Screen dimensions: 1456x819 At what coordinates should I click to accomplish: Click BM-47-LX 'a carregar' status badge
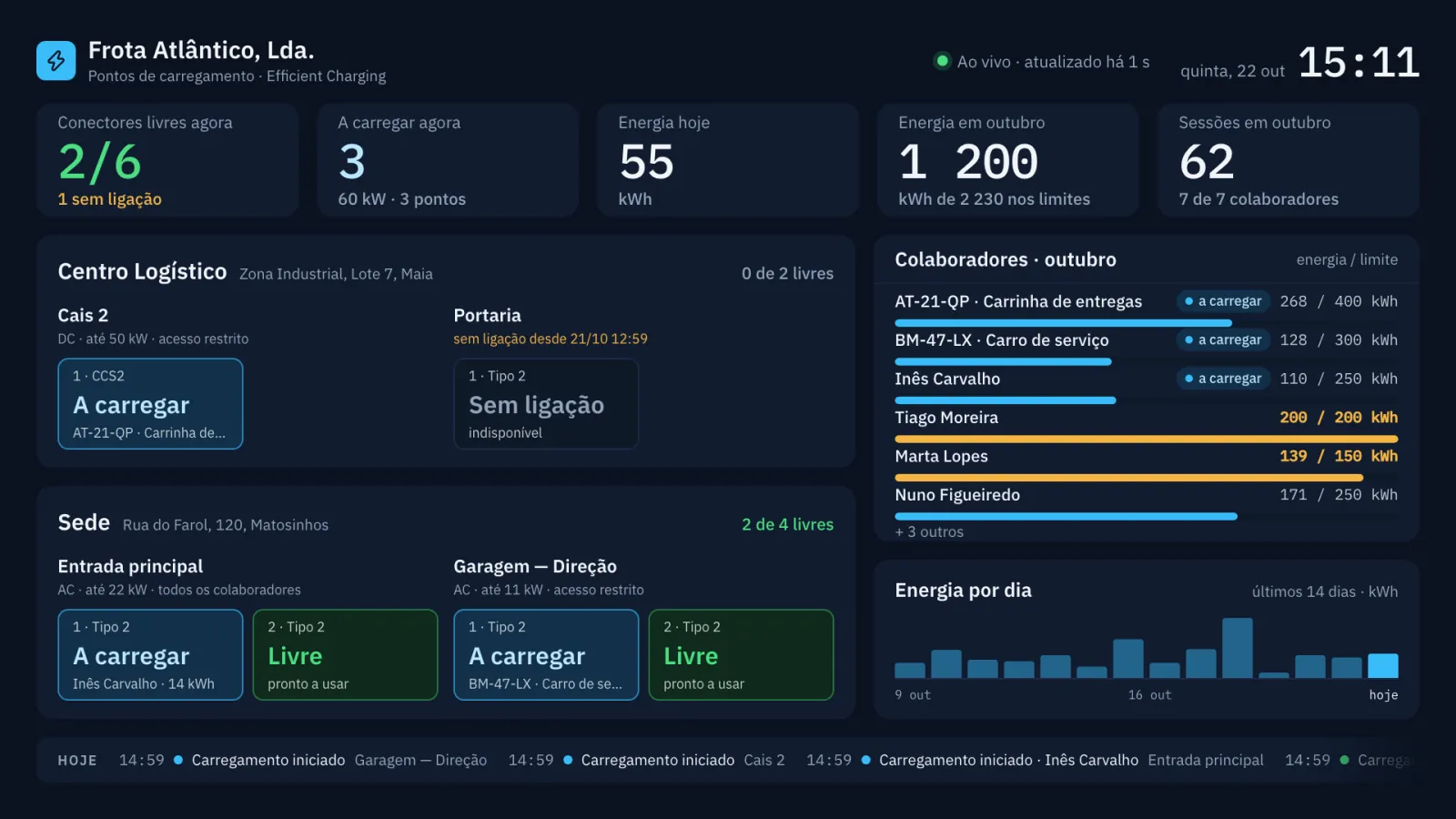click(x=1223, y=339)
